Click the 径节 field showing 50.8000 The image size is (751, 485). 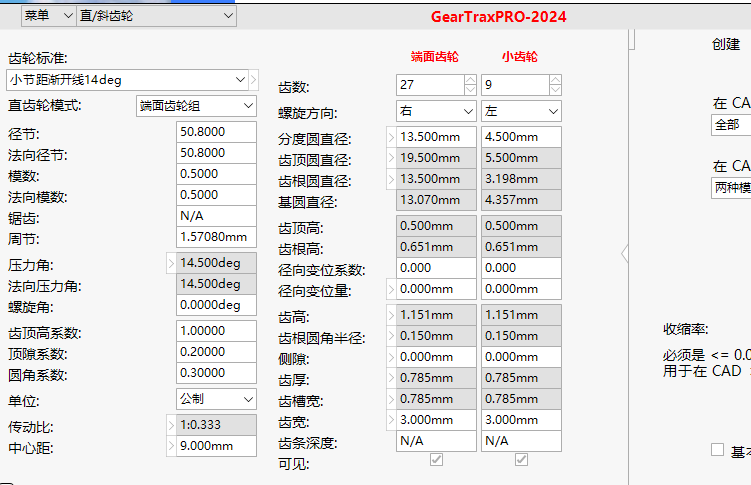pyautogui.click(x=216, y=132)
